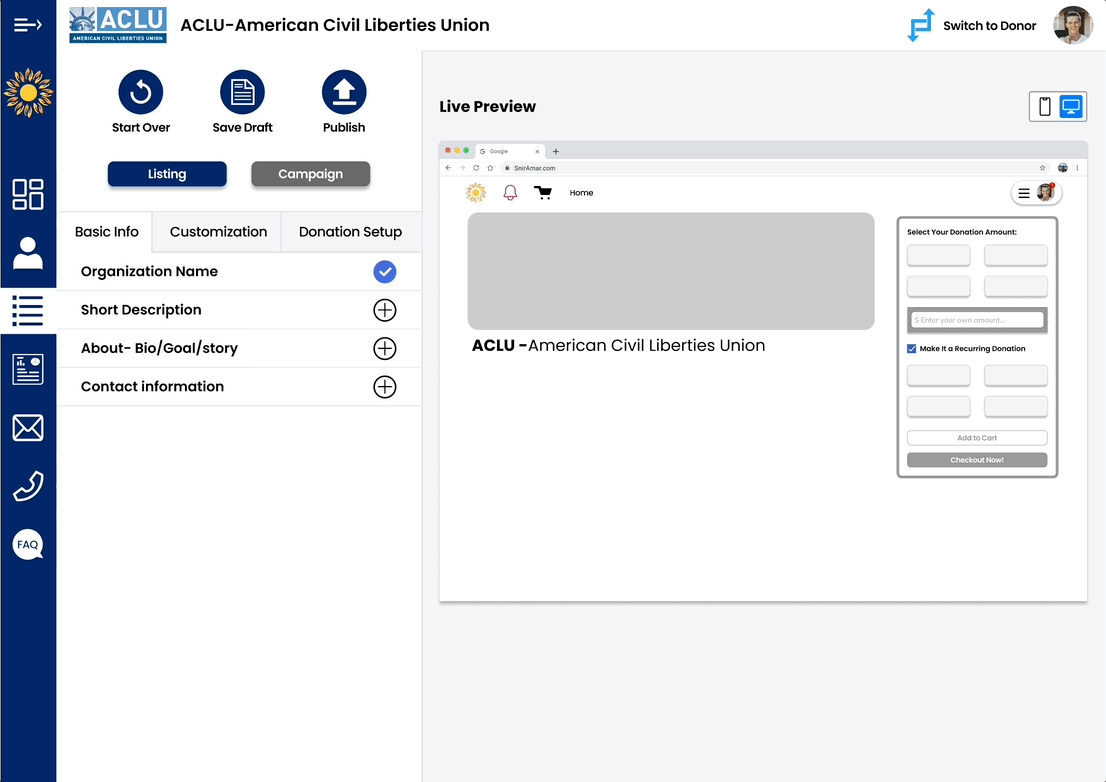Screen dimensions: 1106x782
Task: Open the Customization tab
Action: tap(216, 231)
